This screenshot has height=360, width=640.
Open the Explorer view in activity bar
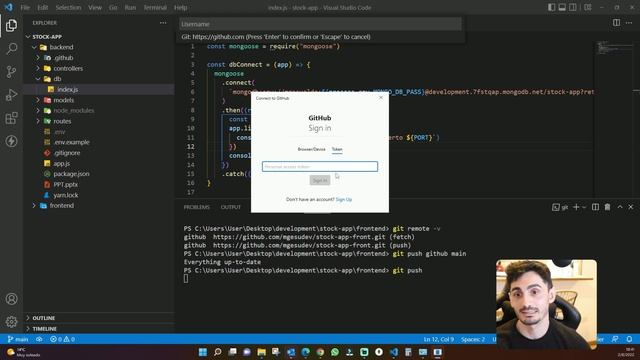pos(11,25)
